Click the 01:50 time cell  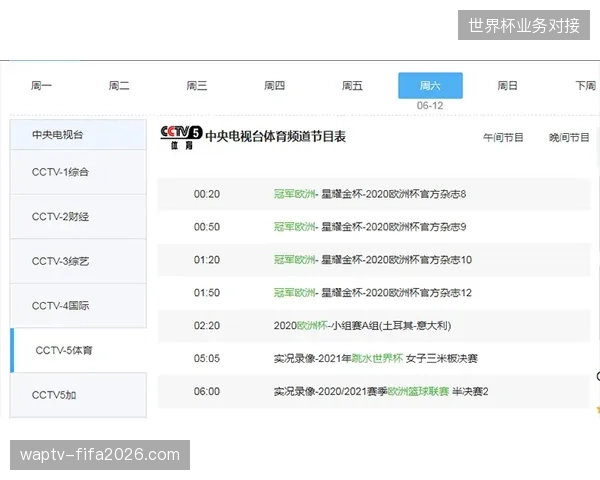[207, 293]
